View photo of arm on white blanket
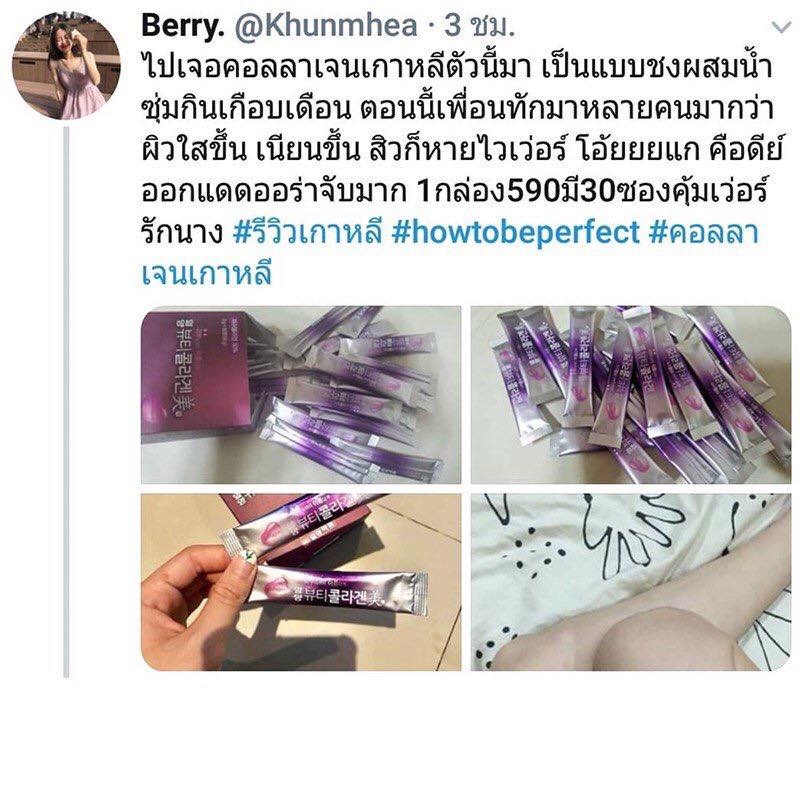 coord(631,582)
